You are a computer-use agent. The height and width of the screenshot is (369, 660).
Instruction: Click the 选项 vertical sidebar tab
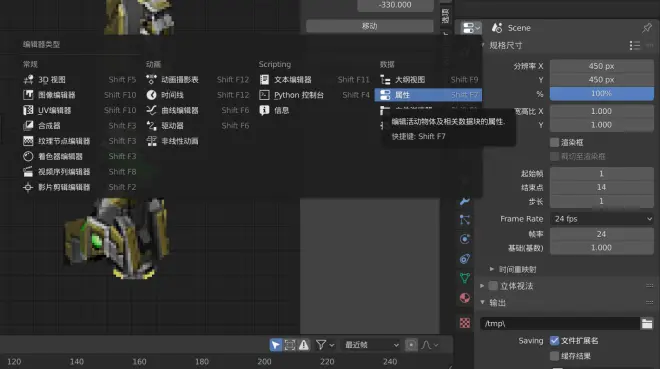click(445, 16)
